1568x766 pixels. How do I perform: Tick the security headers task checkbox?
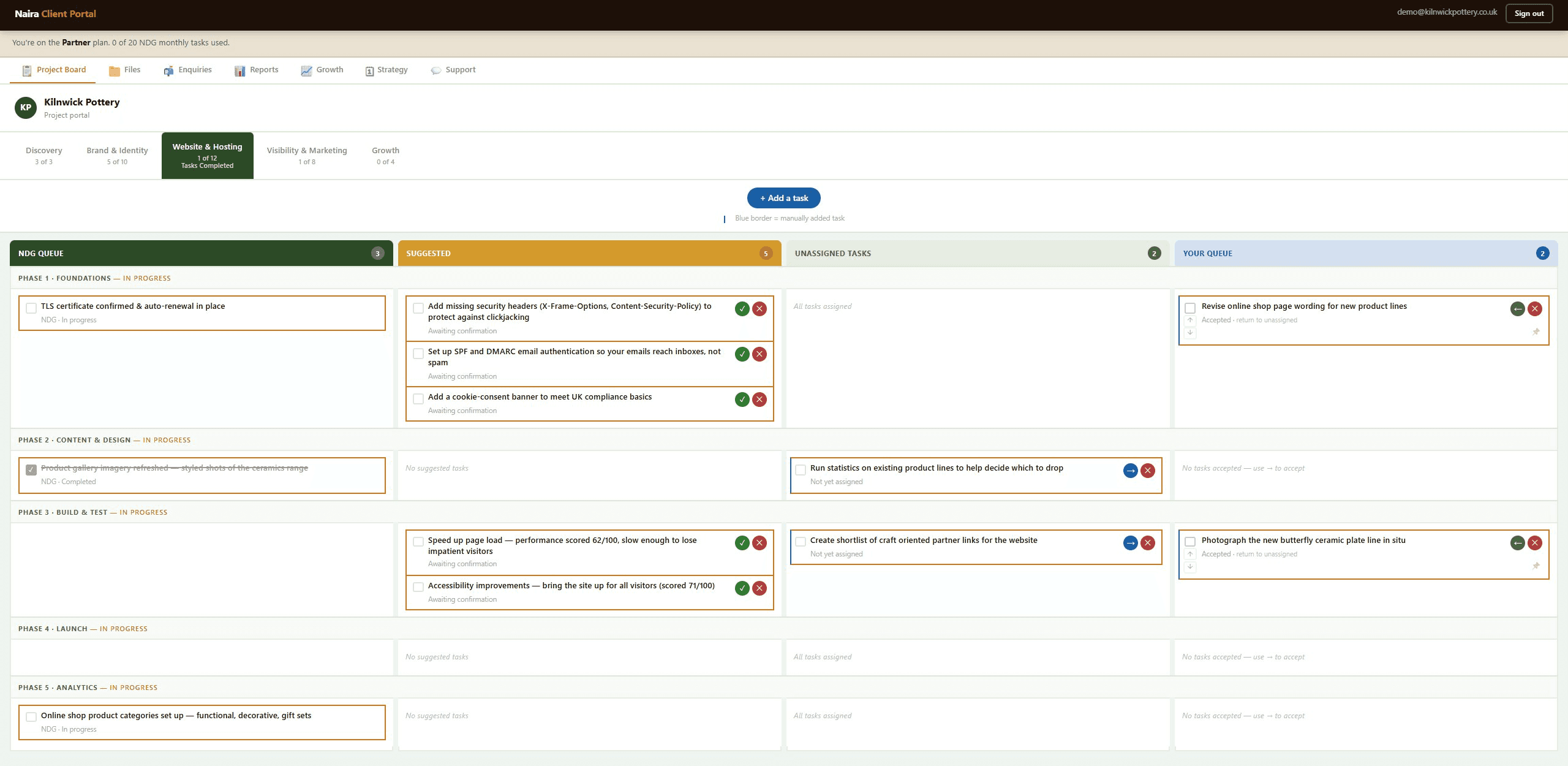point(418,308)
